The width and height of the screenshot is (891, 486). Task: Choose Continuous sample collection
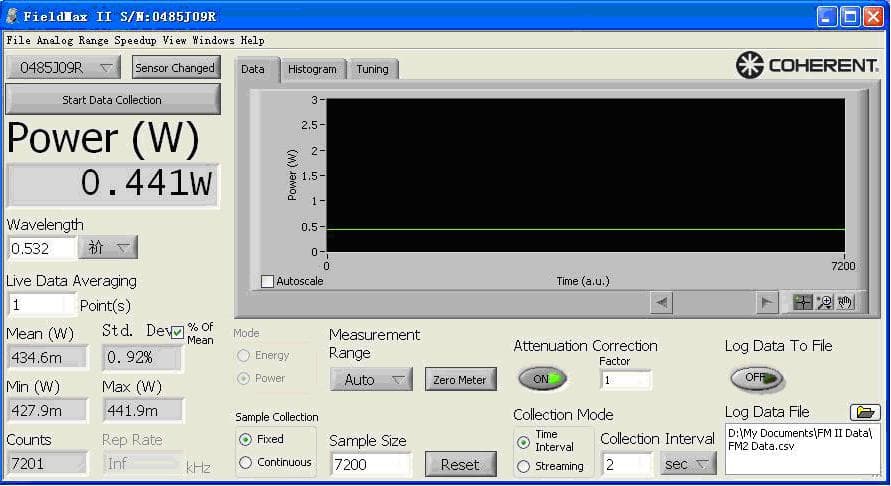(x=245, y=463)
